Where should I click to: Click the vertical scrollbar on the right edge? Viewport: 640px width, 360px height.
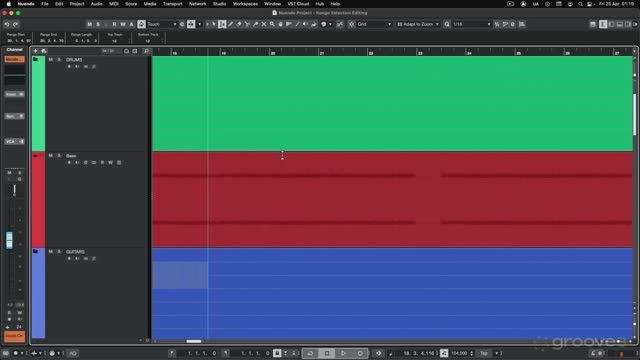(635, 114)
